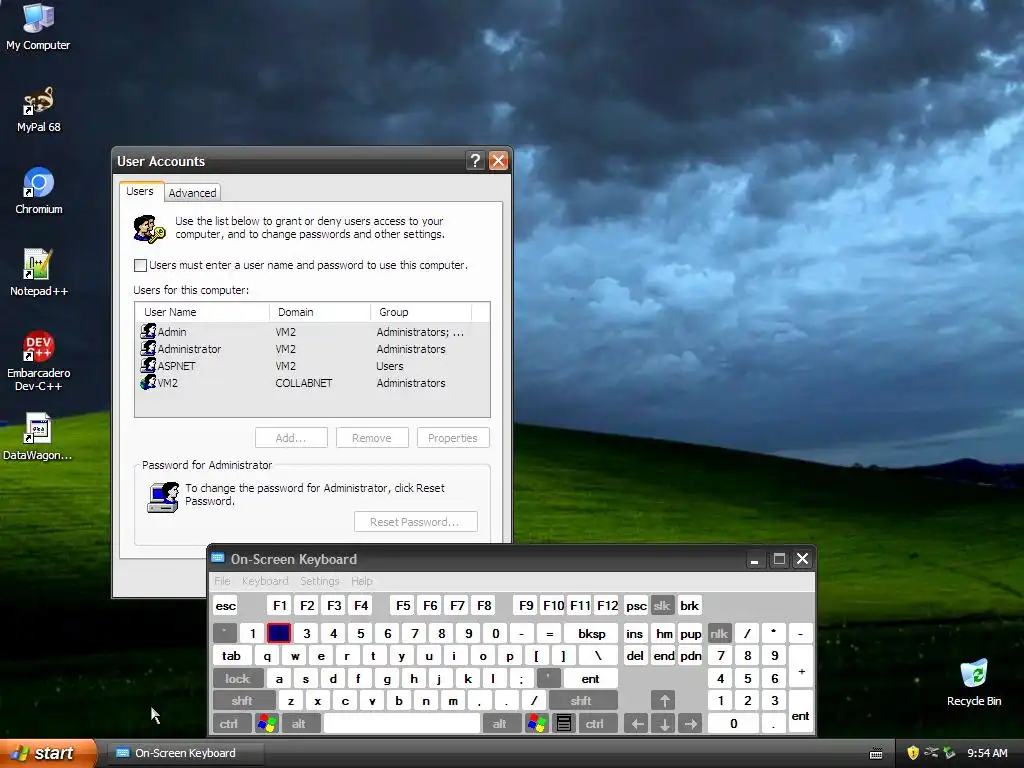
Task: Click the up arrow key
Action: click(x=664, y=701)
